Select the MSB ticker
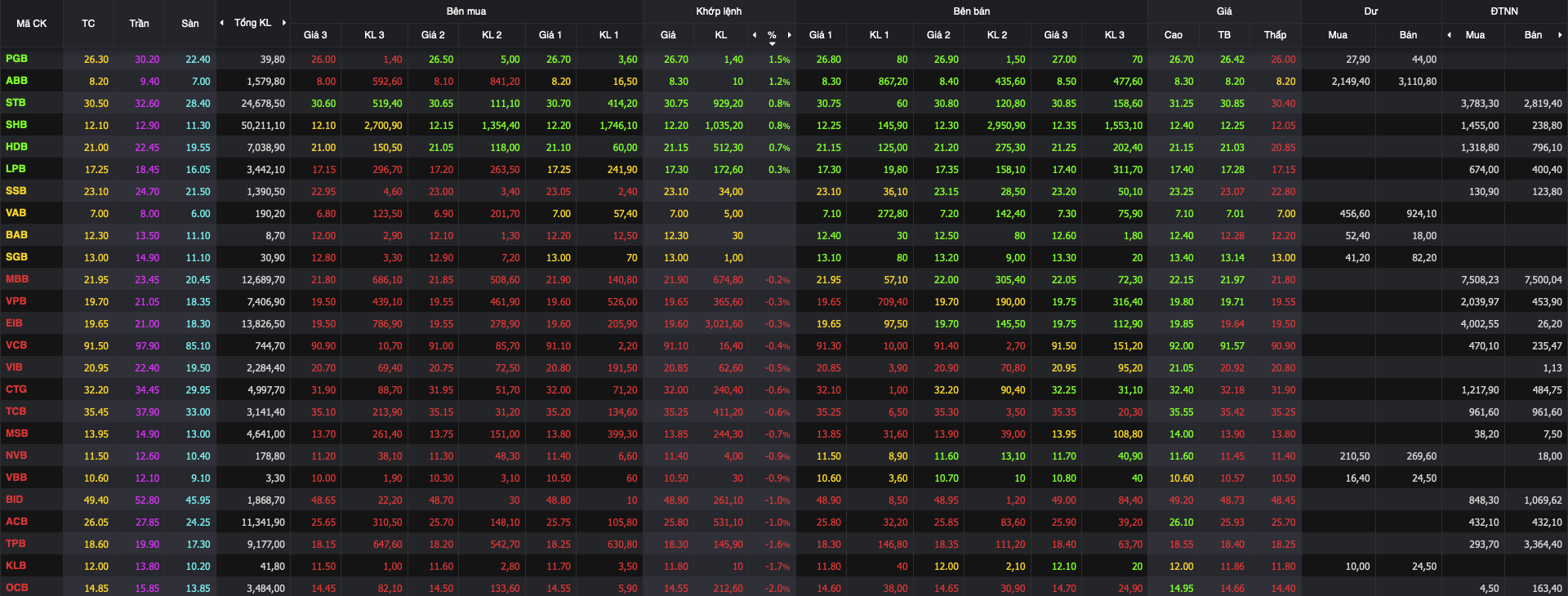 tap(16, 434)
